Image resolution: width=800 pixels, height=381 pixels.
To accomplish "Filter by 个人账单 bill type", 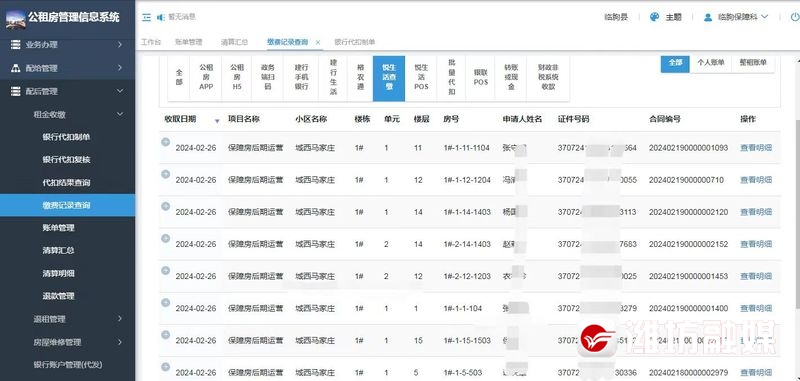I will point(711,63).
